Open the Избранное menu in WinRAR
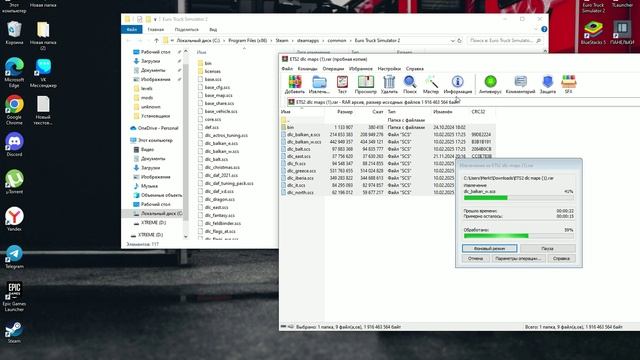Viewport: 640px width, 360px height. pyautogui.click(x=361, y=69)
